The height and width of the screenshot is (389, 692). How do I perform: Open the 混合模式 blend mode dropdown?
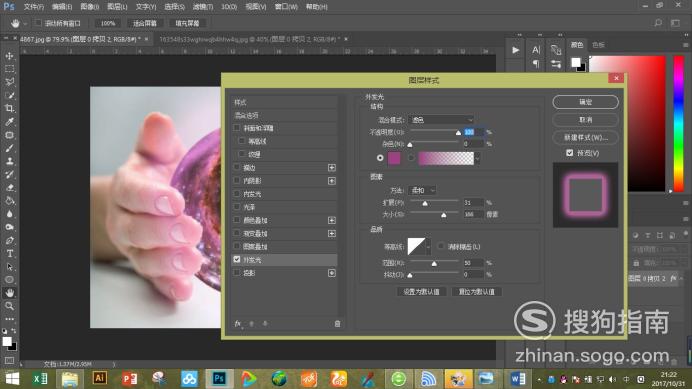tap(441, 120)
